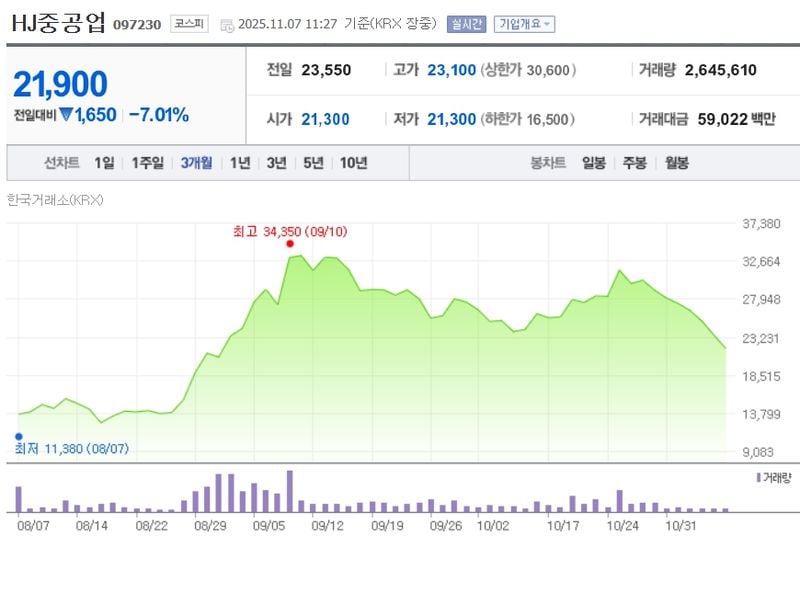The image size is (800, 592).
Task: Click the 실시간 real-time badge
Action: (x=466, y=24)
